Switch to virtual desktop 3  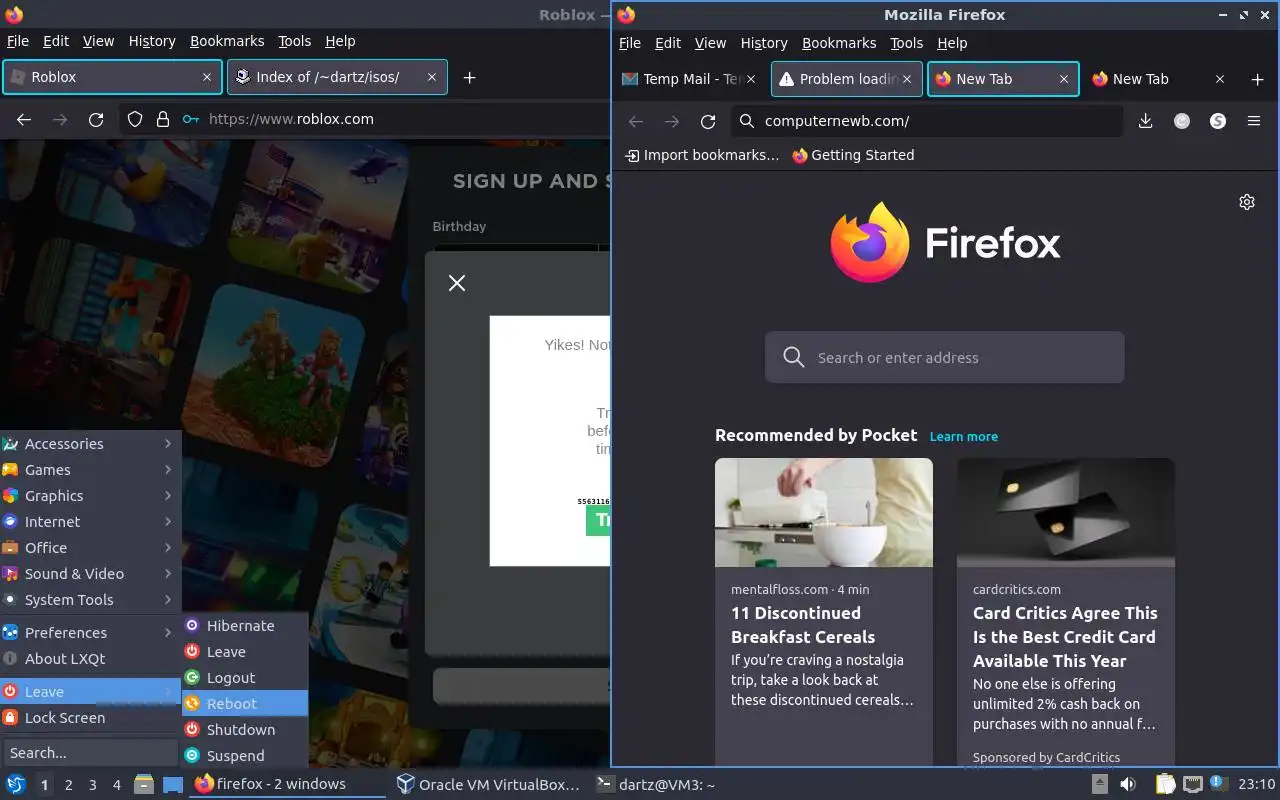coord(93,785)
